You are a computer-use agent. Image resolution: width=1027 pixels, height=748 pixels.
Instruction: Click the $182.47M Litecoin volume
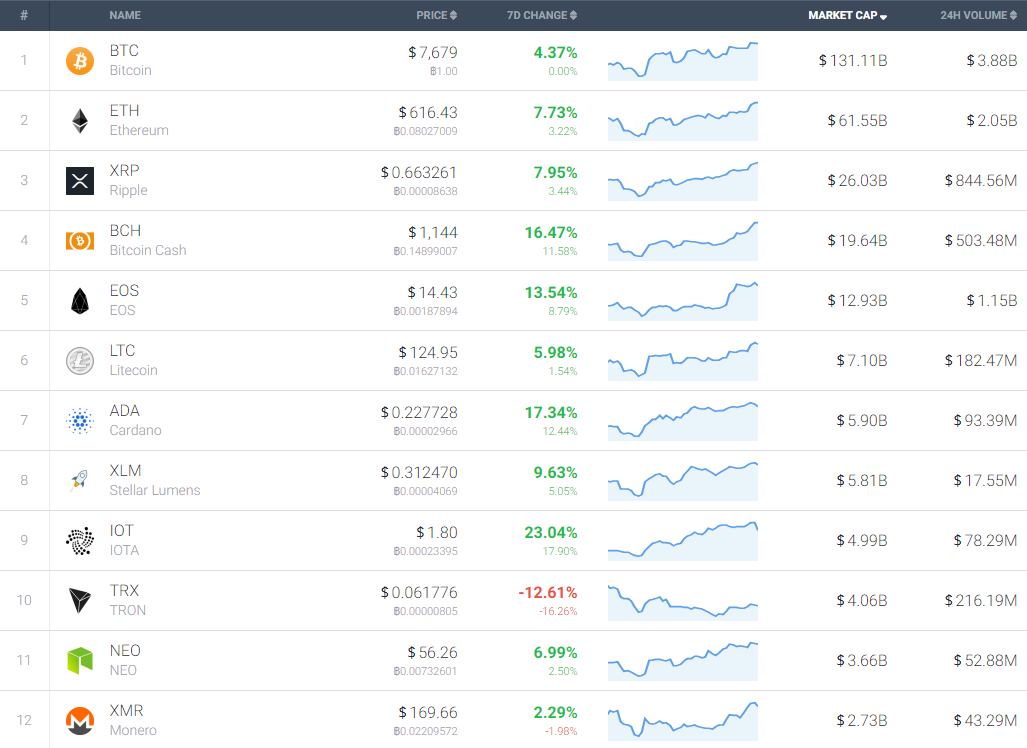(x=980, y=361)
